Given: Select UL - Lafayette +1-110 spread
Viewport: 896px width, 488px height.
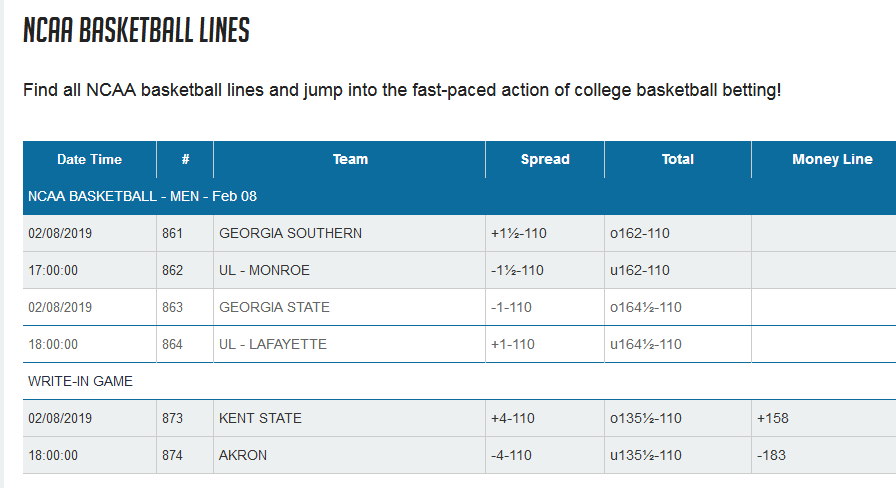Looking at the screenshot, I should point(512,344).
